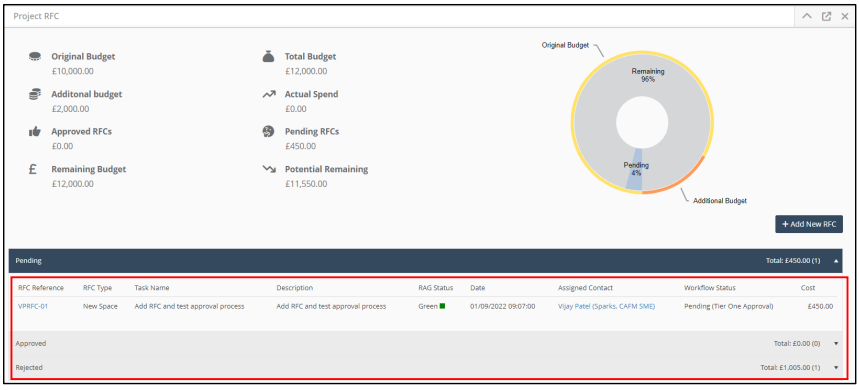The image size is (859, 390).
Task: Click the Pending 4% chart slice
Action: (x=635, y=169)
